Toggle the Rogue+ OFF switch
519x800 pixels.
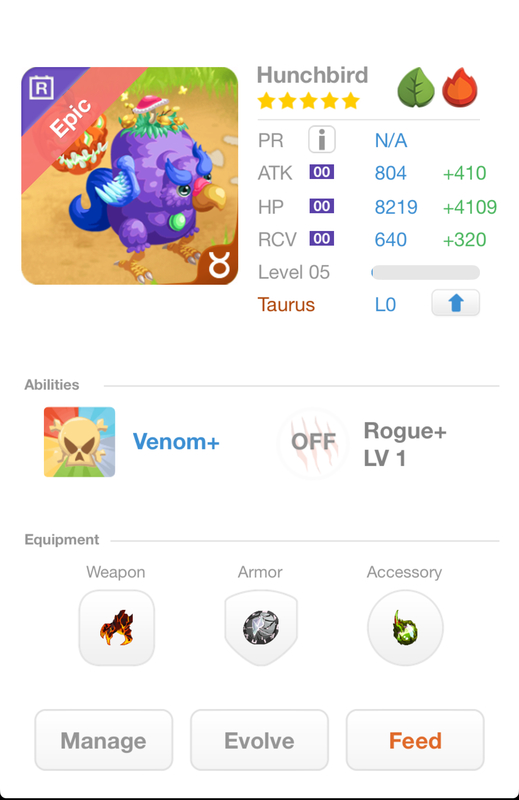coord(313,443)
